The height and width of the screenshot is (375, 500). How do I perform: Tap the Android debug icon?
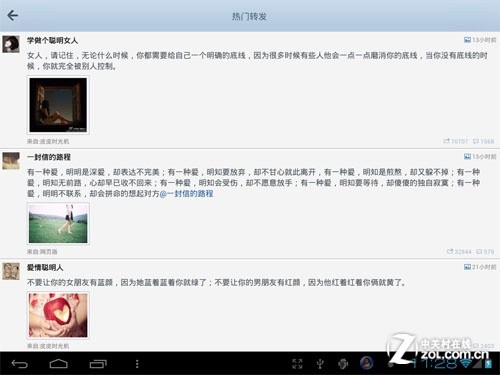[343, 364]
